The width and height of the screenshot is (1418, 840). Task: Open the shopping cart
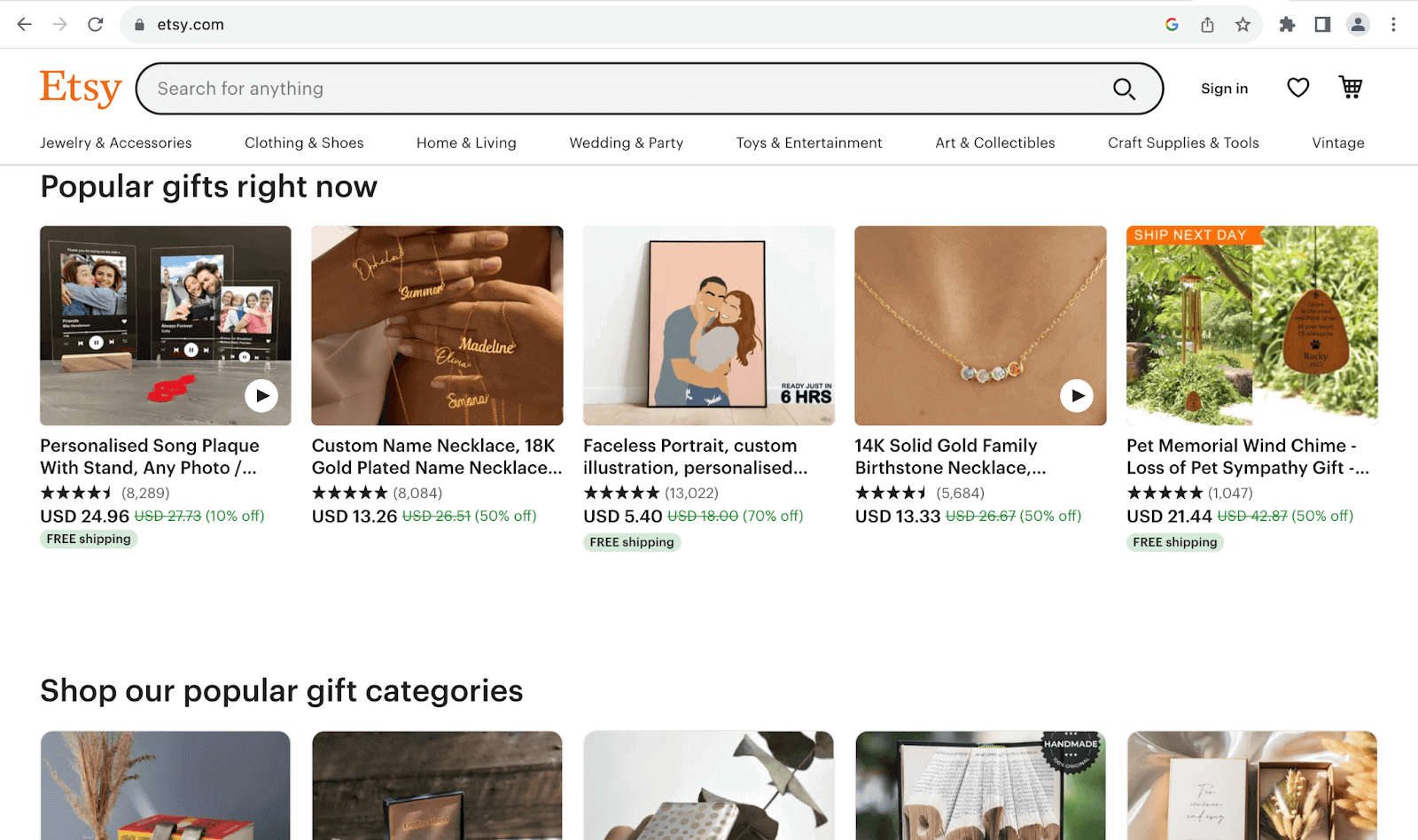point(1351,88)
